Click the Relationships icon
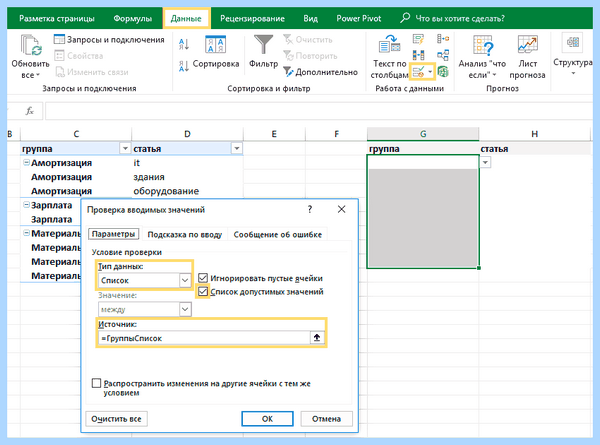 click(x=443, y=55)
